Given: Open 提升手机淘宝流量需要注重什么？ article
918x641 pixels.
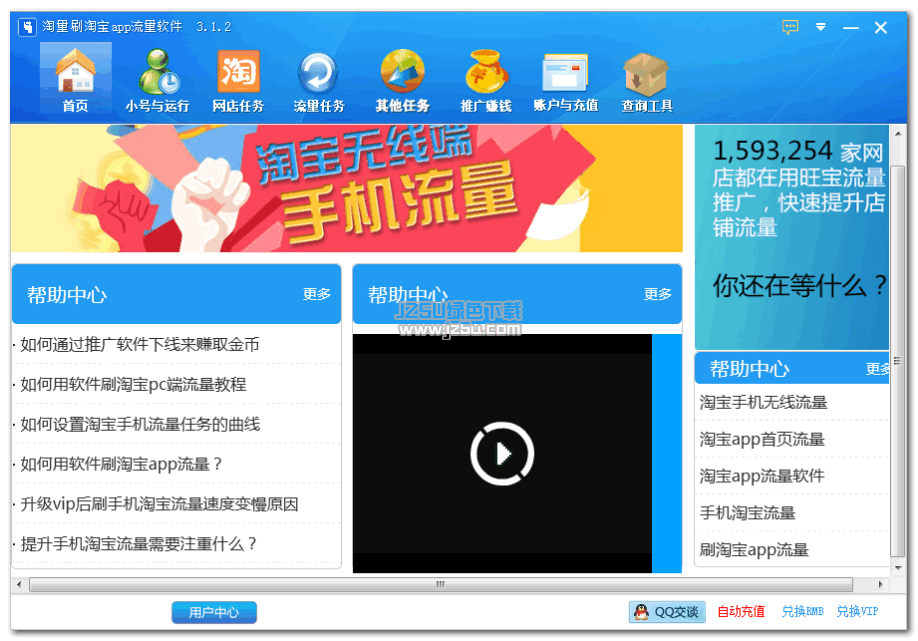Looking at the screenshot, I should pos(139,544).
